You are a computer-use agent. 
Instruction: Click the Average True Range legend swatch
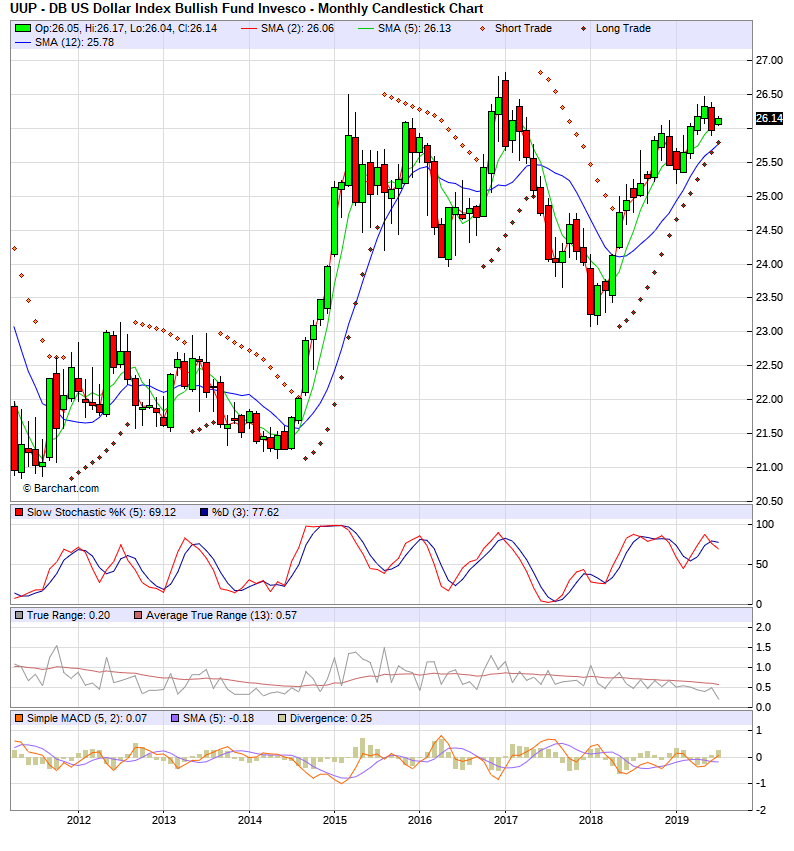tap(138, 615)
